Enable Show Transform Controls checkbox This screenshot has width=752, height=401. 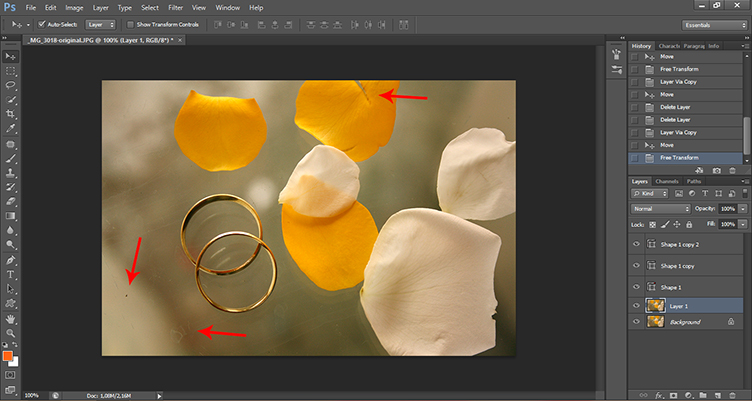[x=130, y=23]
